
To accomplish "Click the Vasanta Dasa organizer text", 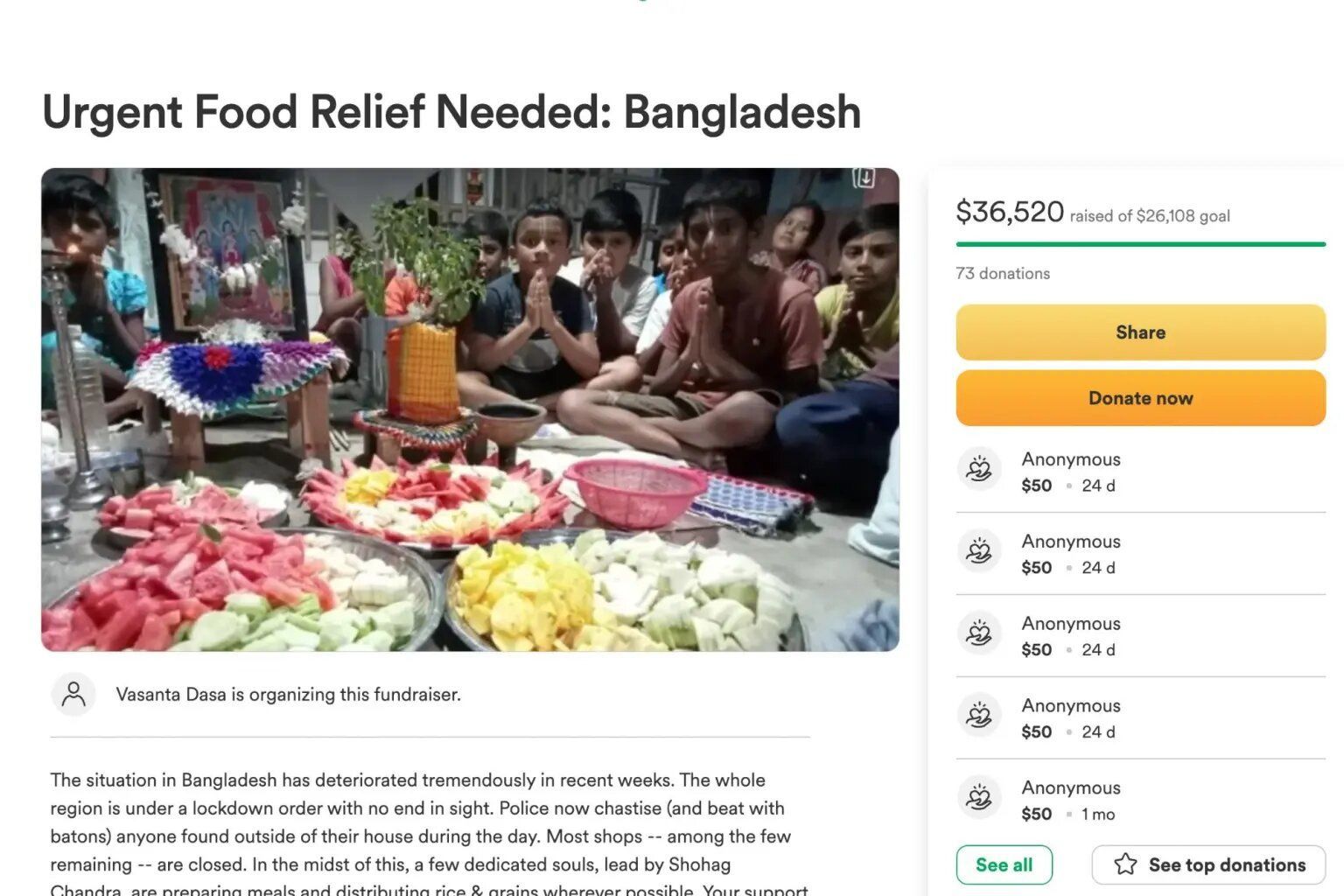I will tap(288, 695).
